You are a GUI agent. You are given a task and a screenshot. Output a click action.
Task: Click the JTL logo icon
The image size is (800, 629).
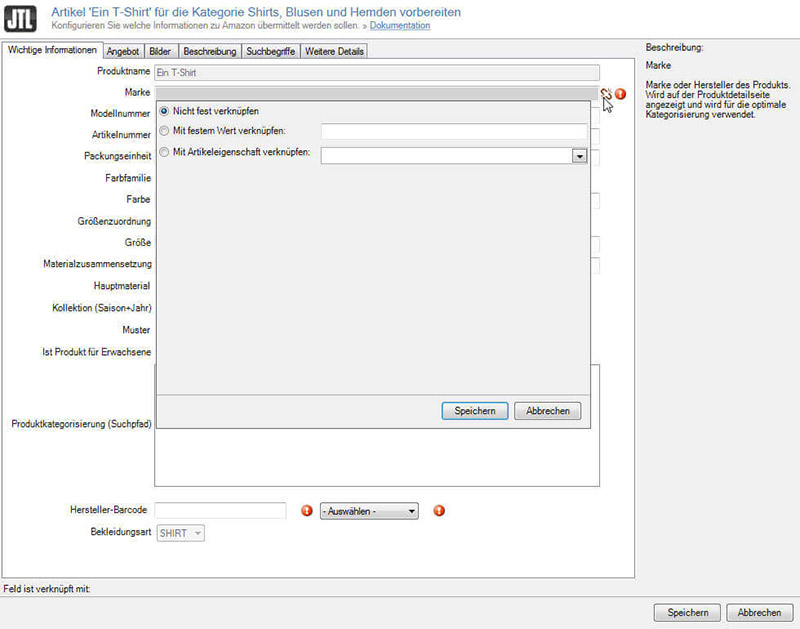[22, 19]
